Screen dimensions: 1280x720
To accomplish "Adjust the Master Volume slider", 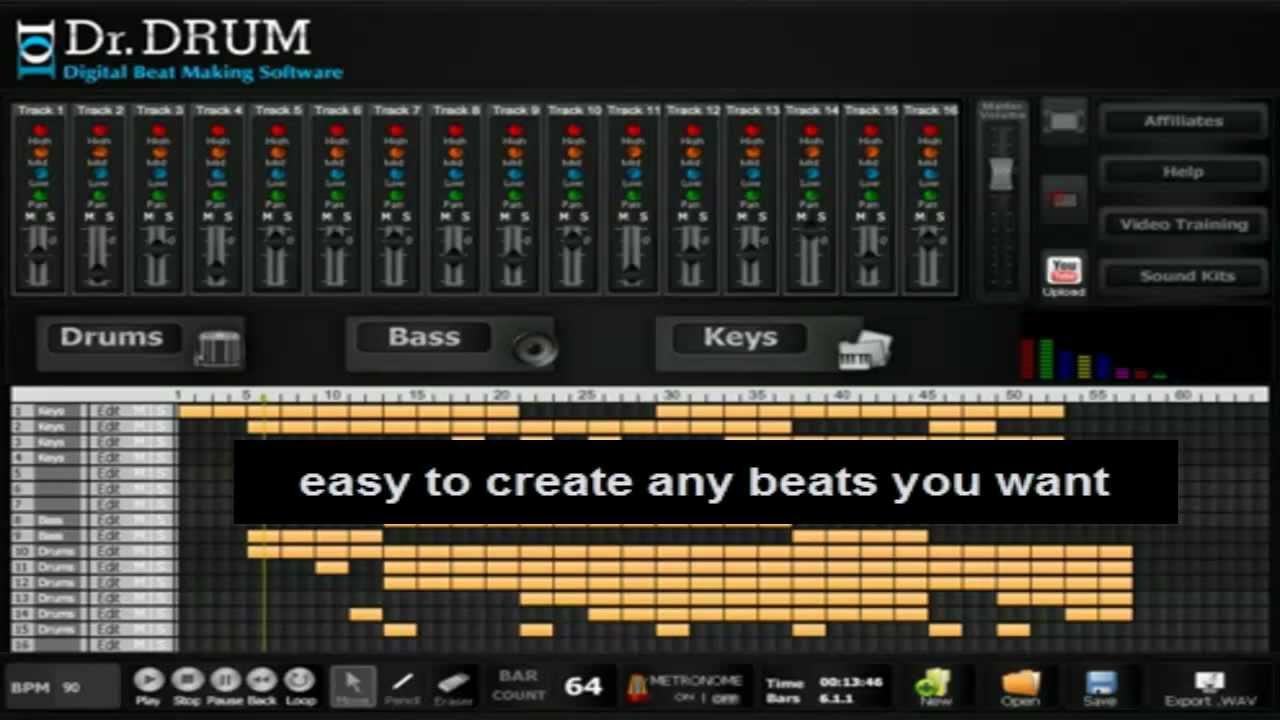I will pyautogui.click(x=1001, y=175).
